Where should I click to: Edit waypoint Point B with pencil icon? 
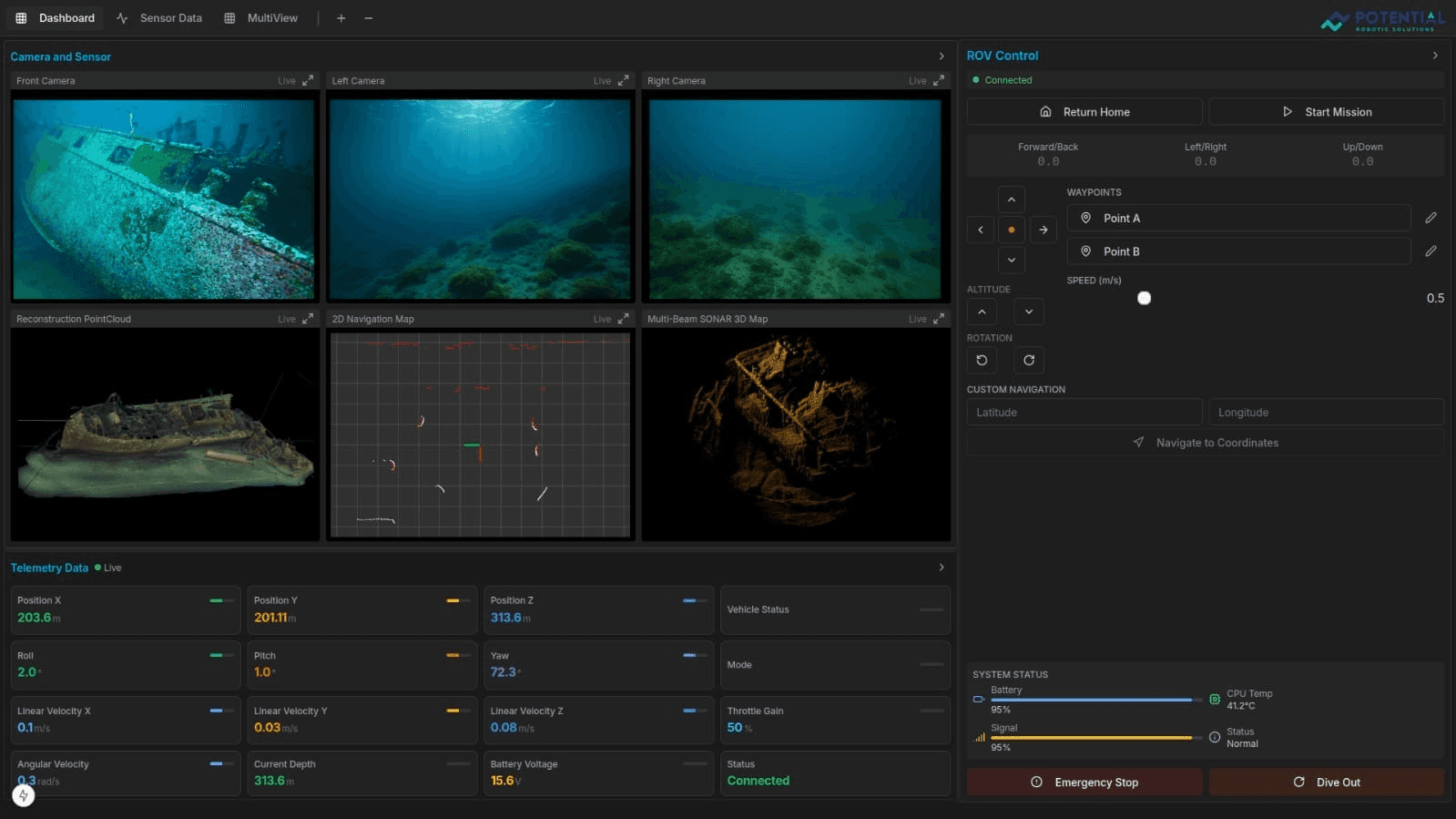tap(1431, 251)
